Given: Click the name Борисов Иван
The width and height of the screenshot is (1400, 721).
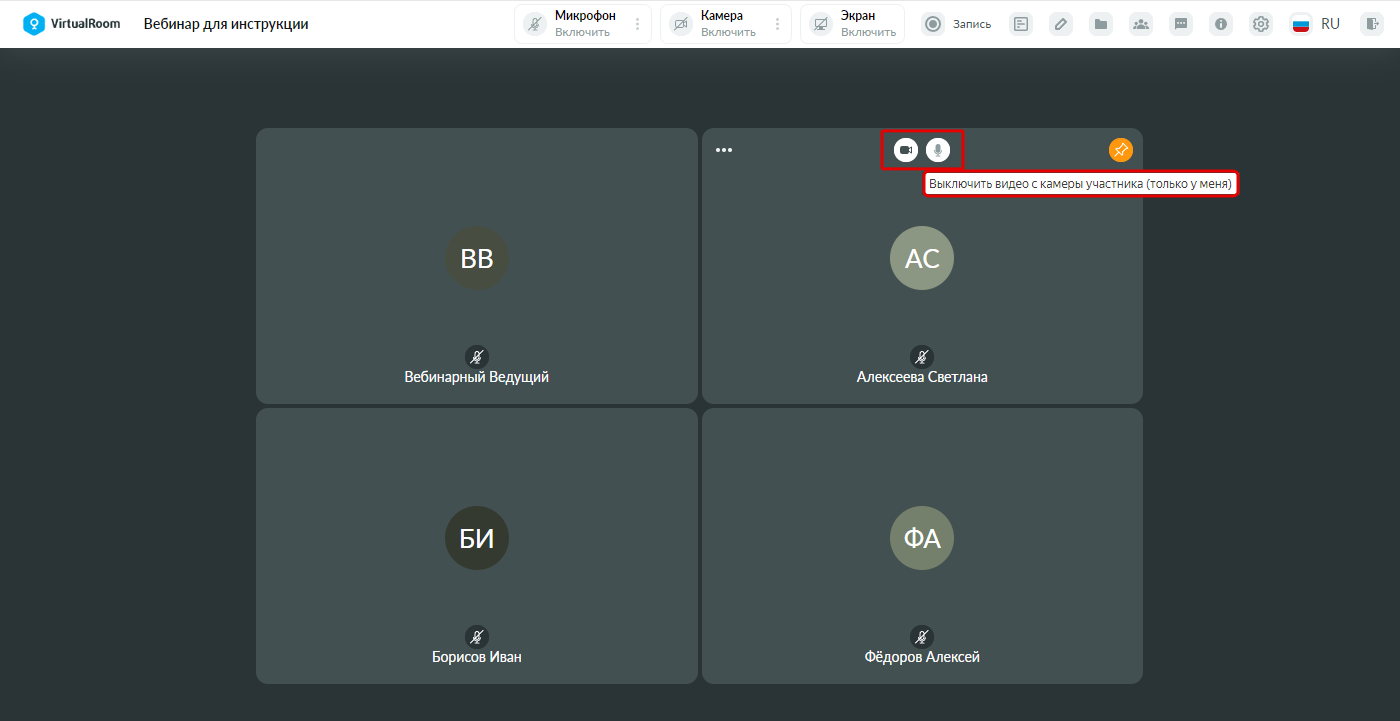Looking at the screenshot, I should click(x=477, y=657).
